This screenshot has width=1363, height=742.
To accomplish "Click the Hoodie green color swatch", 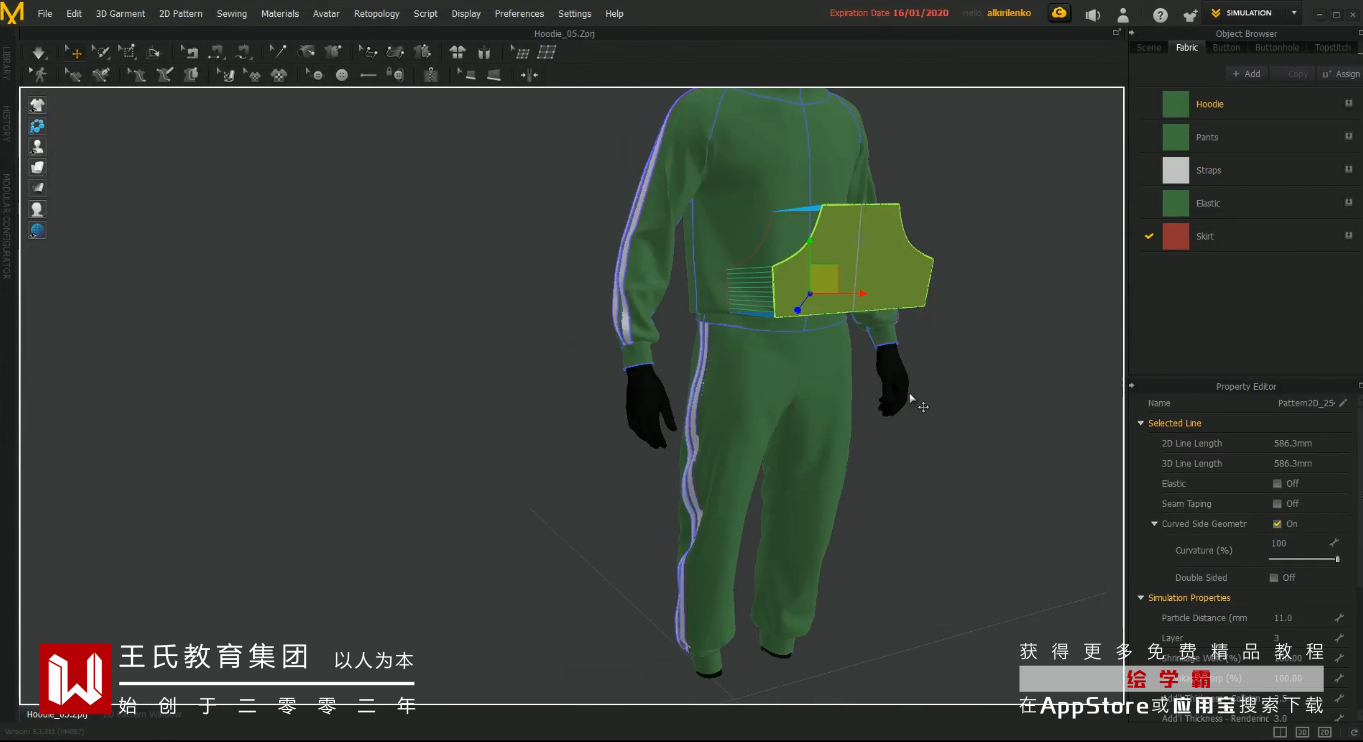I will (1176, 104).
